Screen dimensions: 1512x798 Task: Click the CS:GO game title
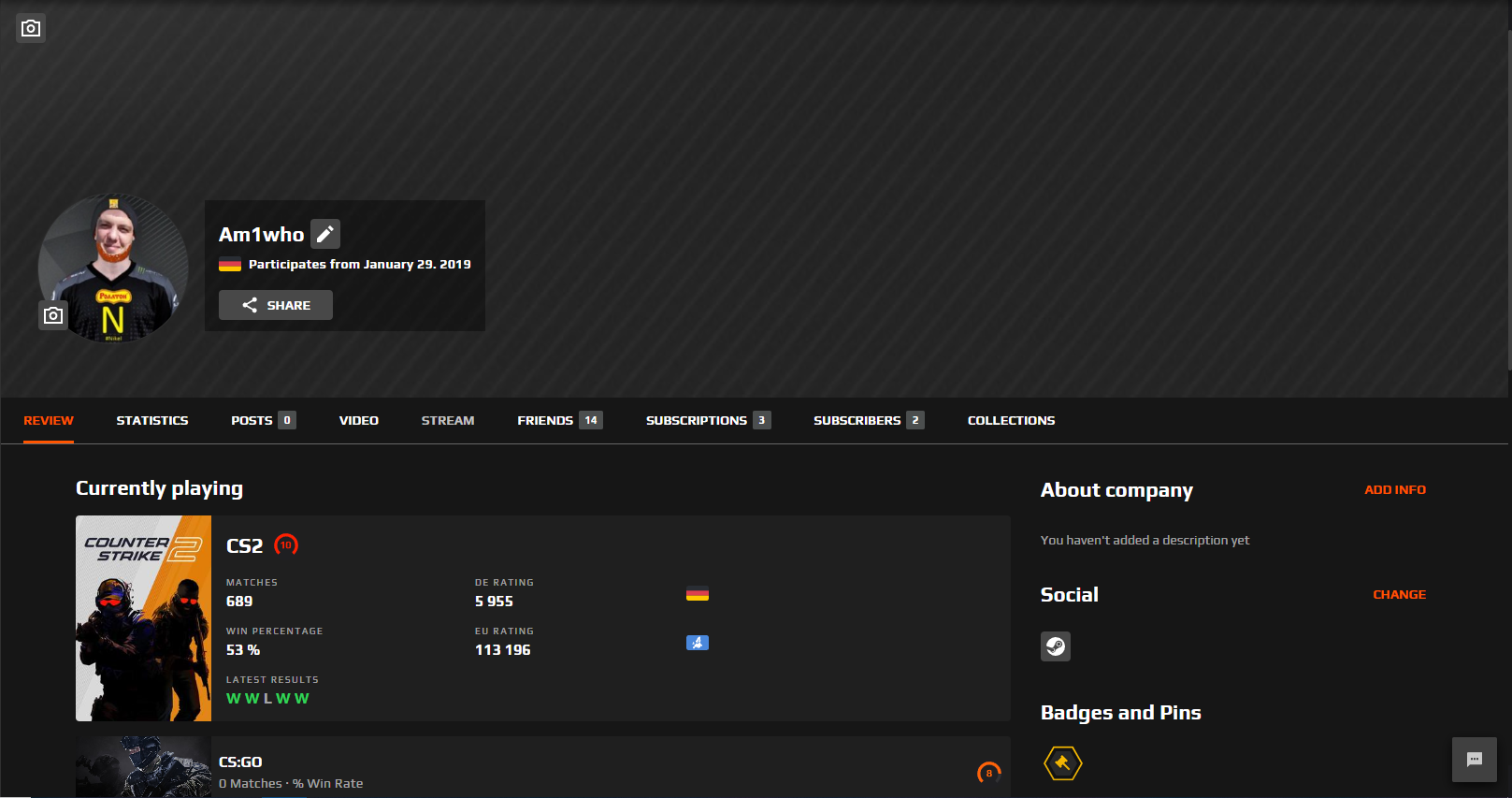[240, 762]
